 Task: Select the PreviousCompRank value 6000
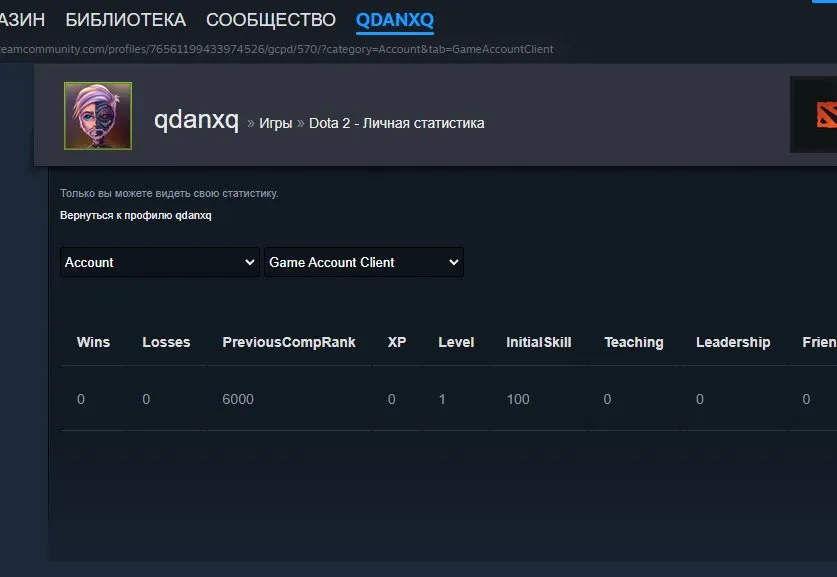(238, 399)
